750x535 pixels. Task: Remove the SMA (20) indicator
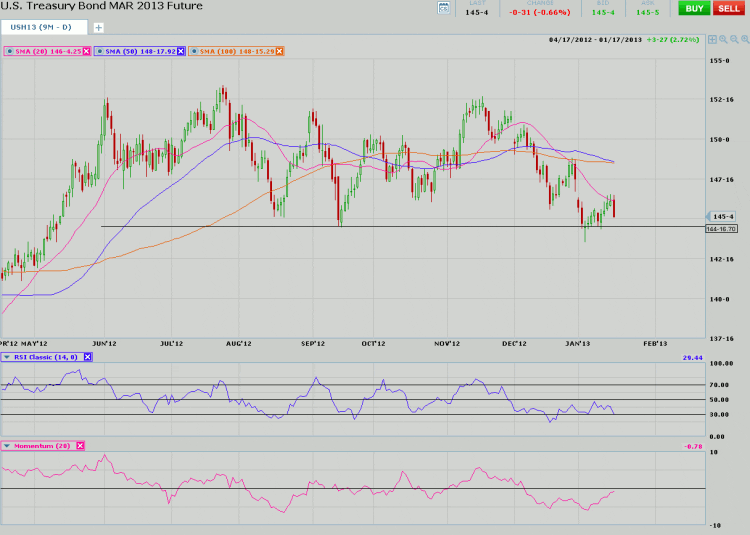(87, 51)
